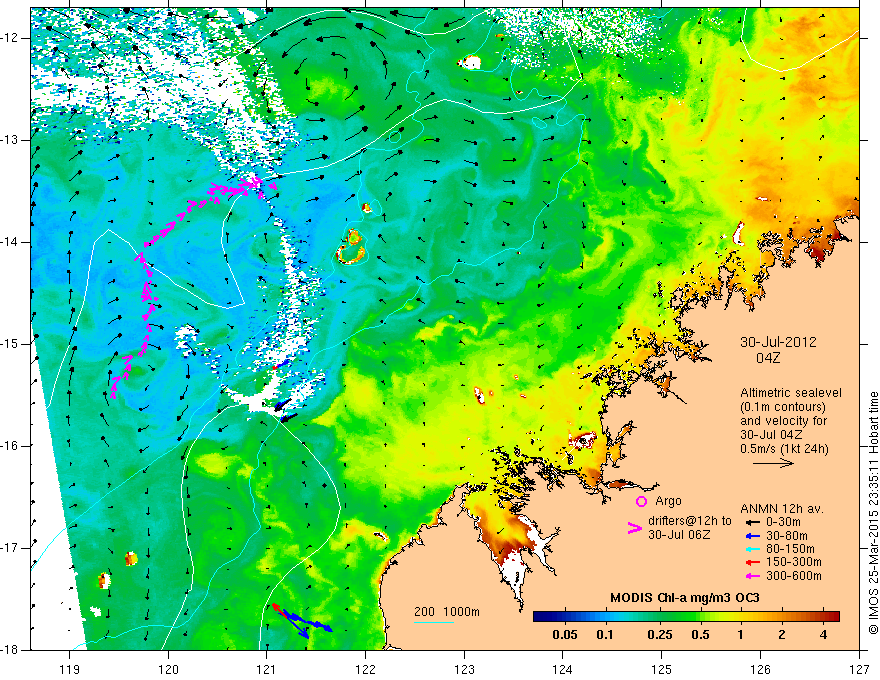
Task: Click the latitude axis label '-12'
Action: (x=12, y=38)
